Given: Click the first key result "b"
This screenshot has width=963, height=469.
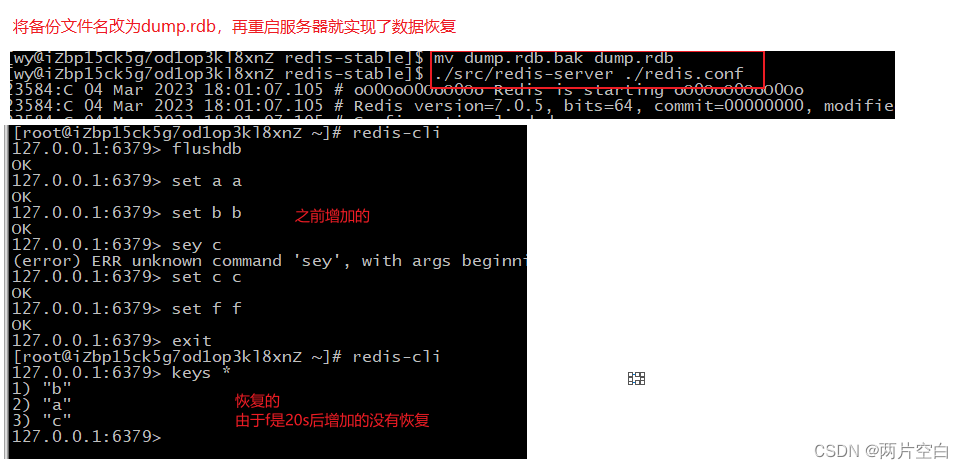Looking at the screenshot, I should pos(42,389).
